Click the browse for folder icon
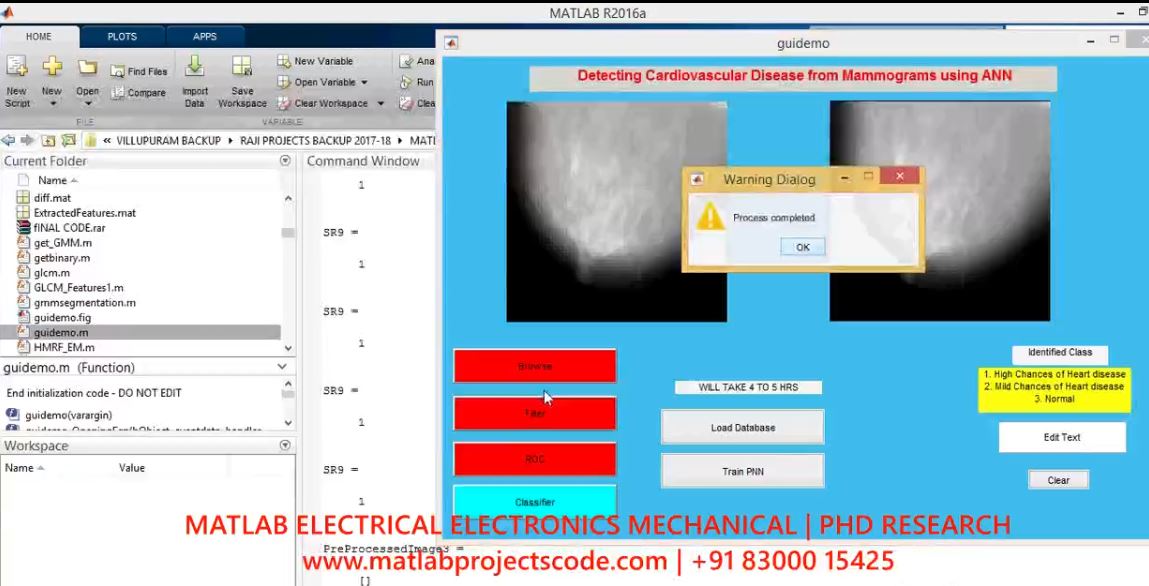 (69, 140)
